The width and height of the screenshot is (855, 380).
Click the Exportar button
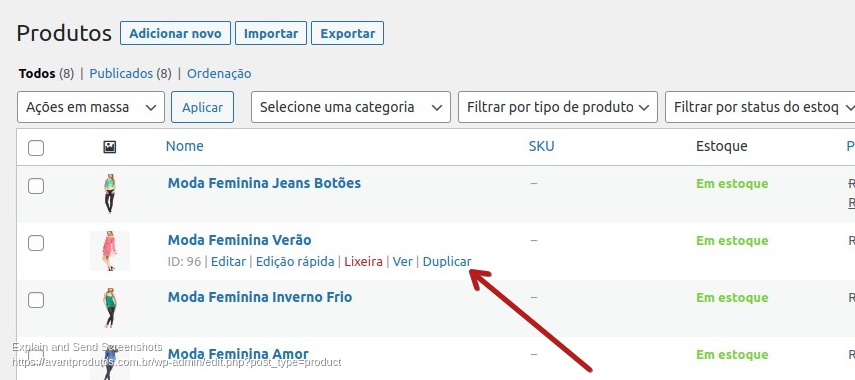(347, 33)
